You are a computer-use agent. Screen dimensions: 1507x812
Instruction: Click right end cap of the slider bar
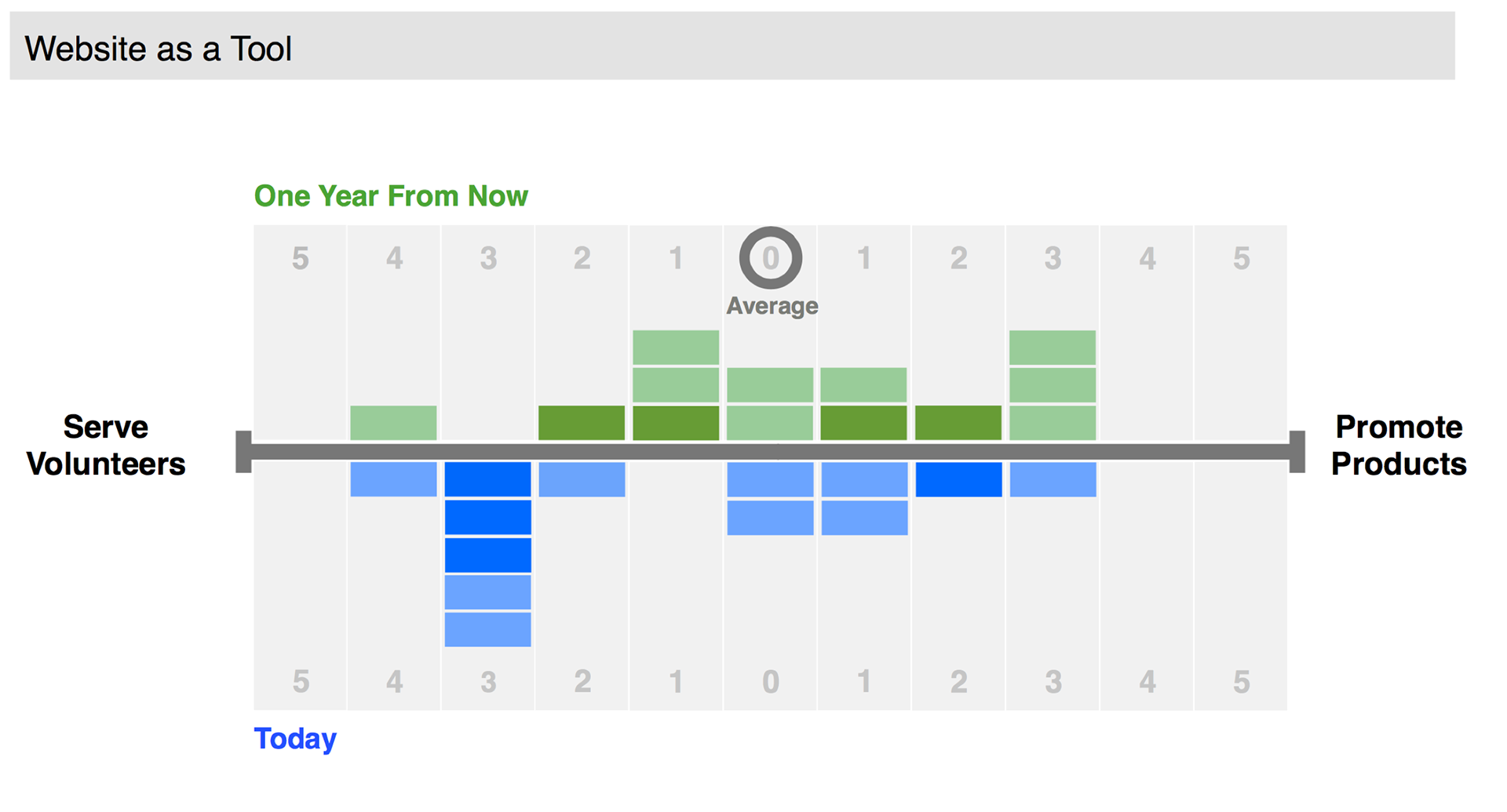click(1297, 452)
